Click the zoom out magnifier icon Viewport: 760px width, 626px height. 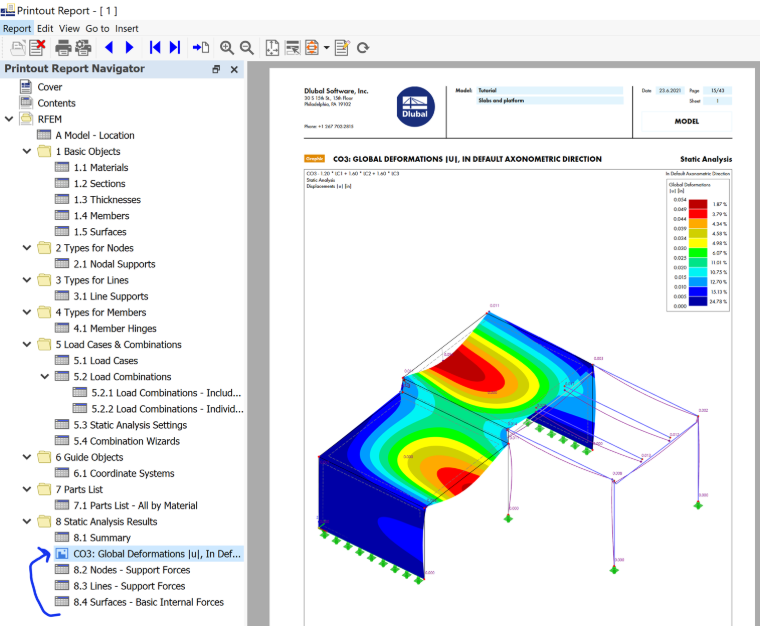[247, 47]
